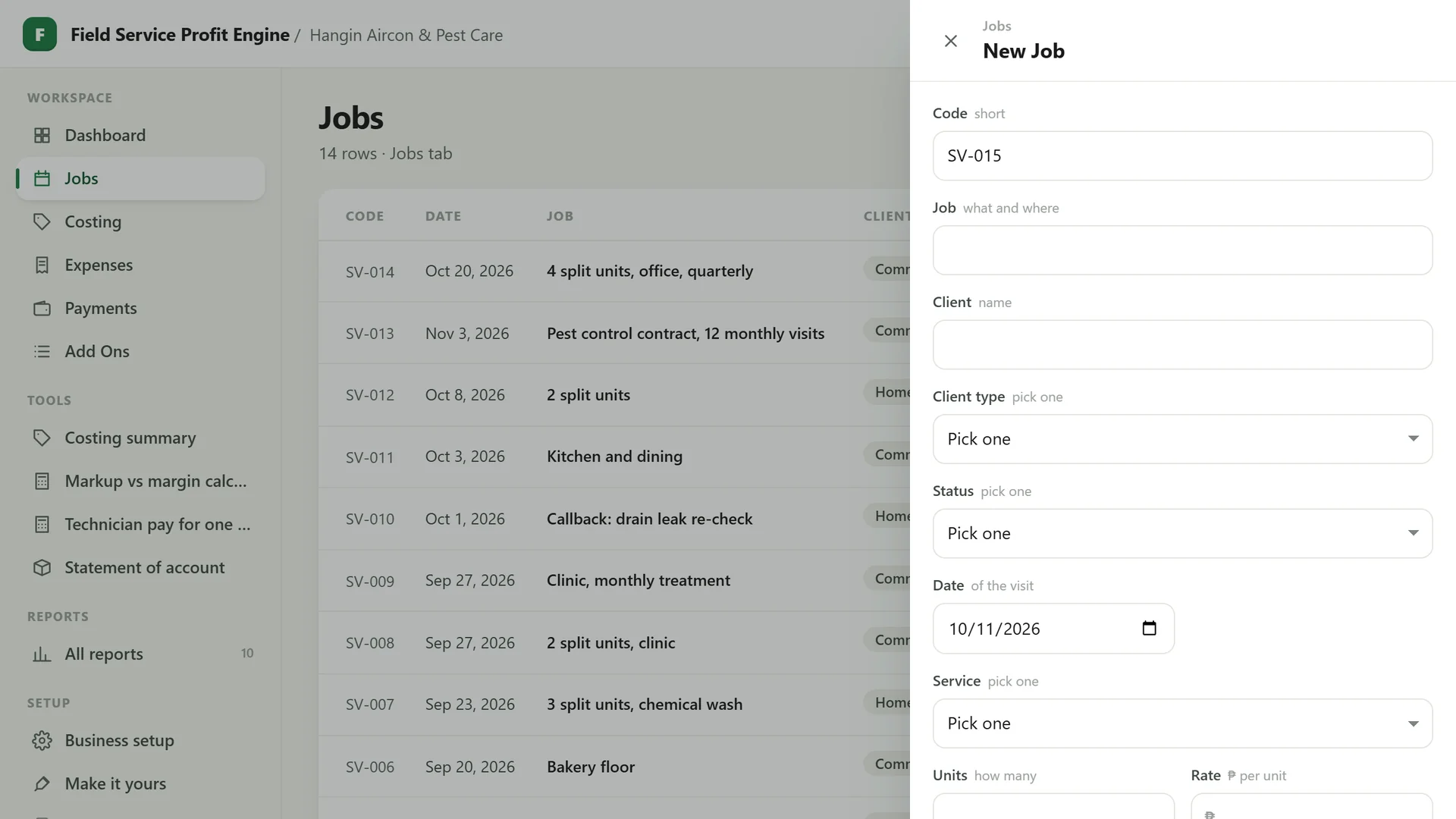This screenshot has height=819, width=1456.
Task: Click the Code input field
Action: pyautogui.click(x=1182, y=155)
